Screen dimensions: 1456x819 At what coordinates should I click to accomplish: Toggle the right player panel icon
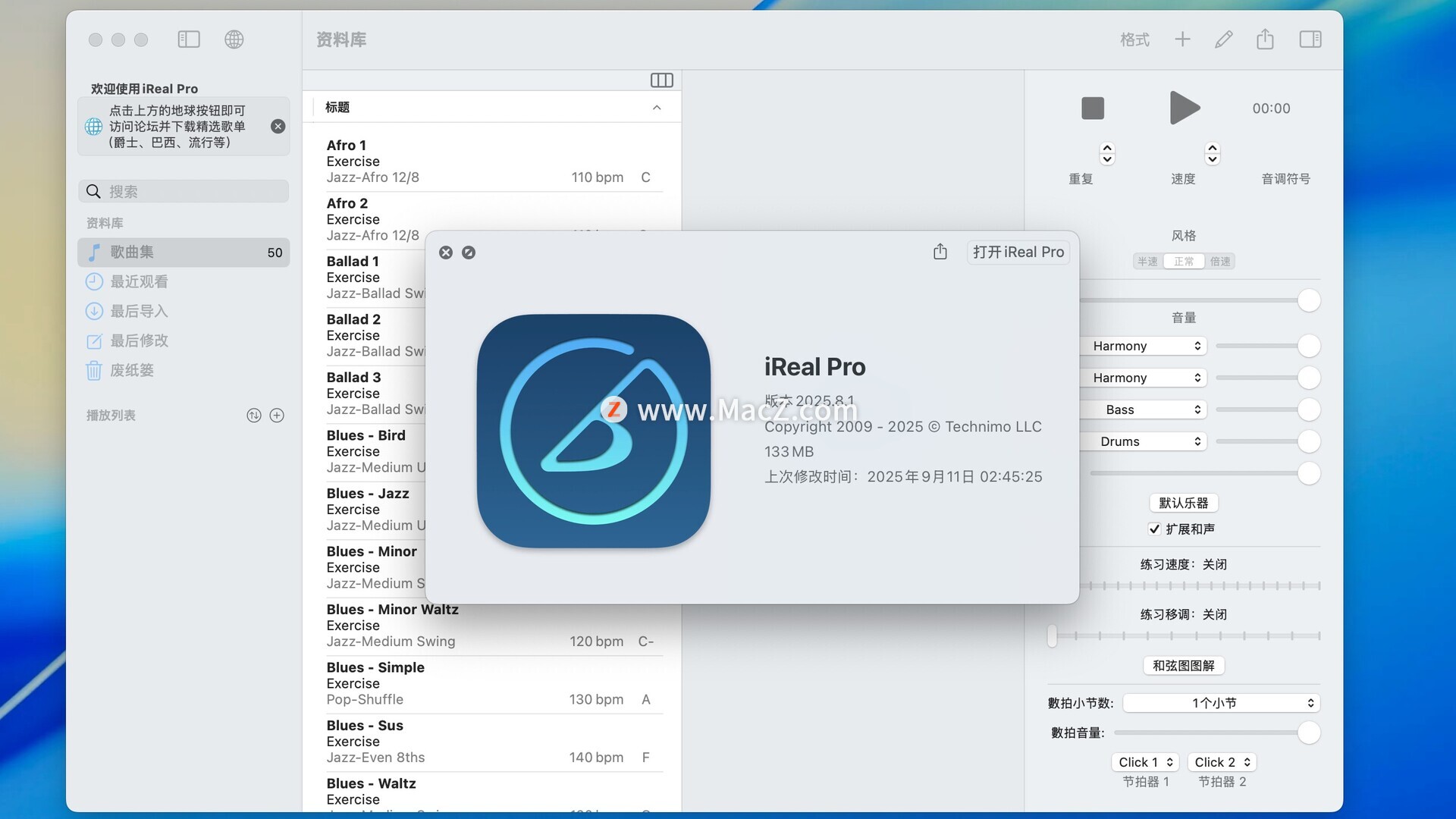(1310, 39)
